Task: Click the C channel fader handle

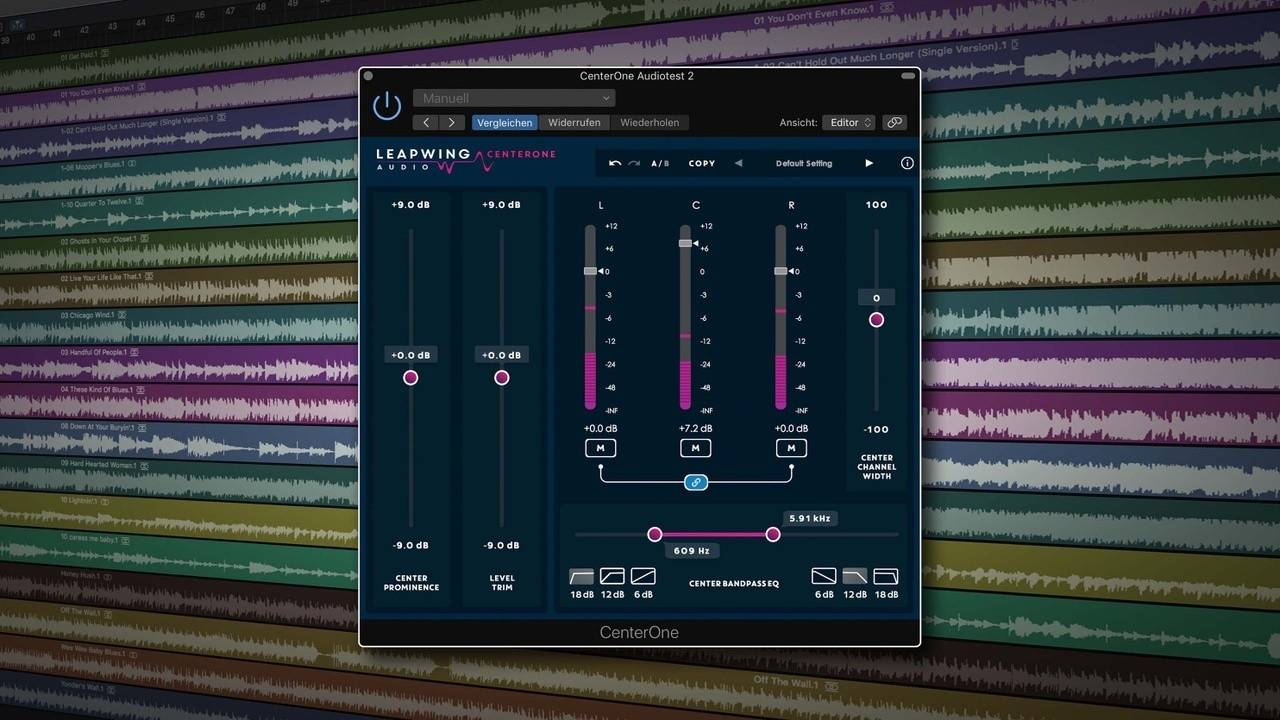Action: pyautogui.click(x=685, y=243)
